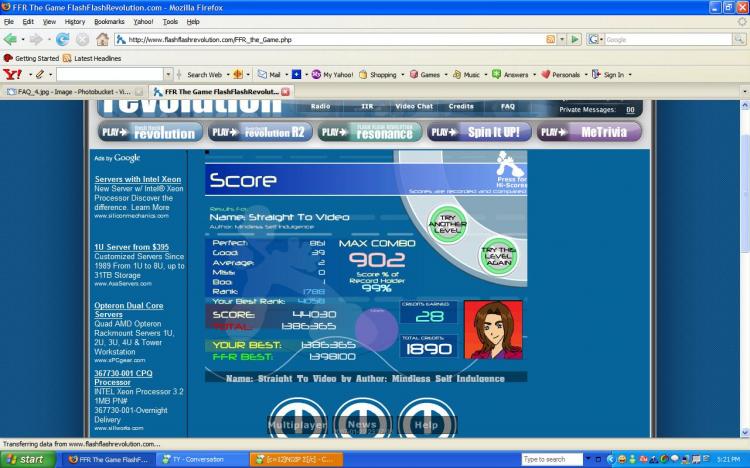Screen dimensions: 750x468
Task: Click the Back navigation arrow
Action: click(12, 40)
